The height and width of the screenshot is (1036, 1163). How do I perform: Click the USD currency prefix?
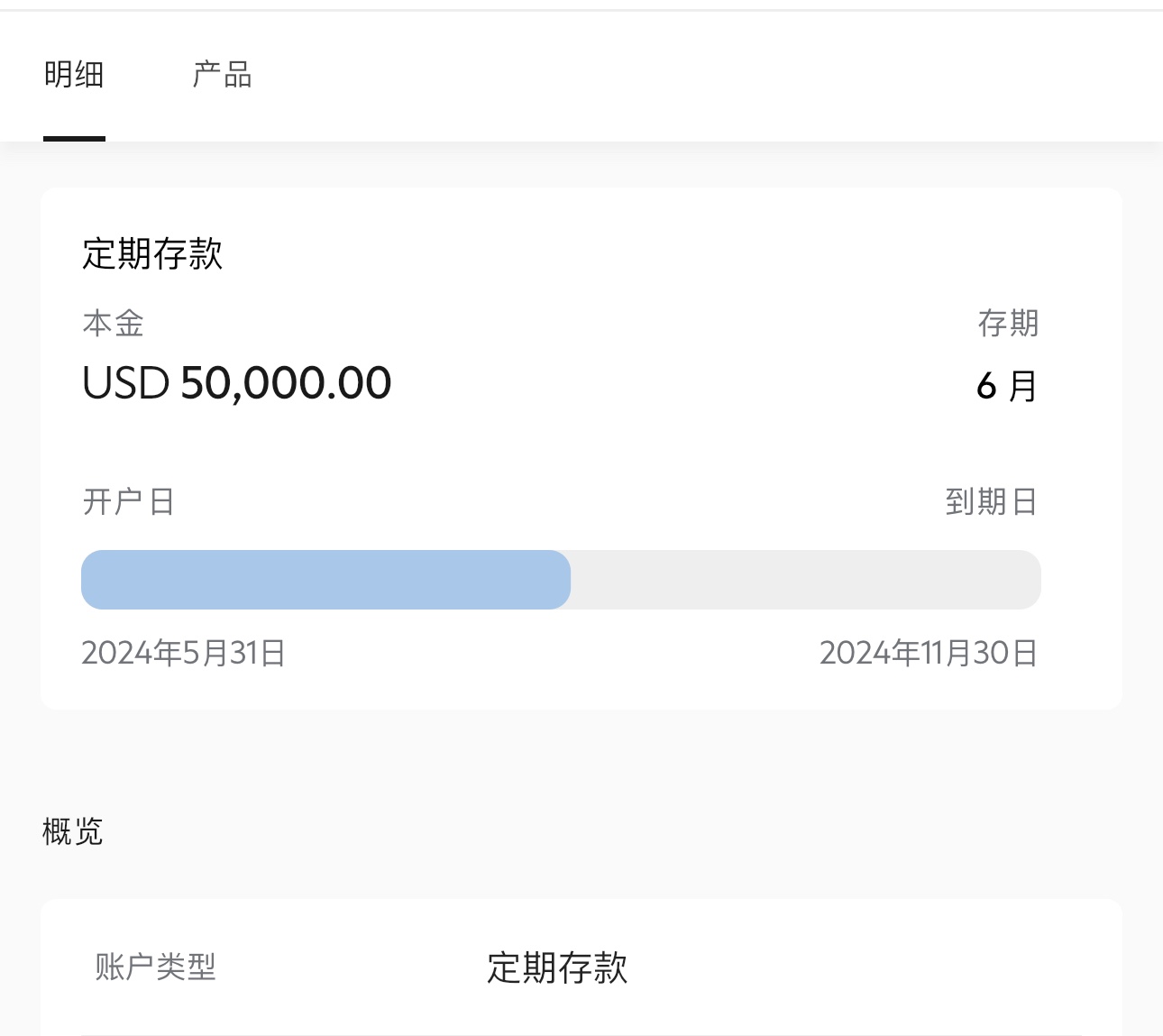click(x=125, y=383)
